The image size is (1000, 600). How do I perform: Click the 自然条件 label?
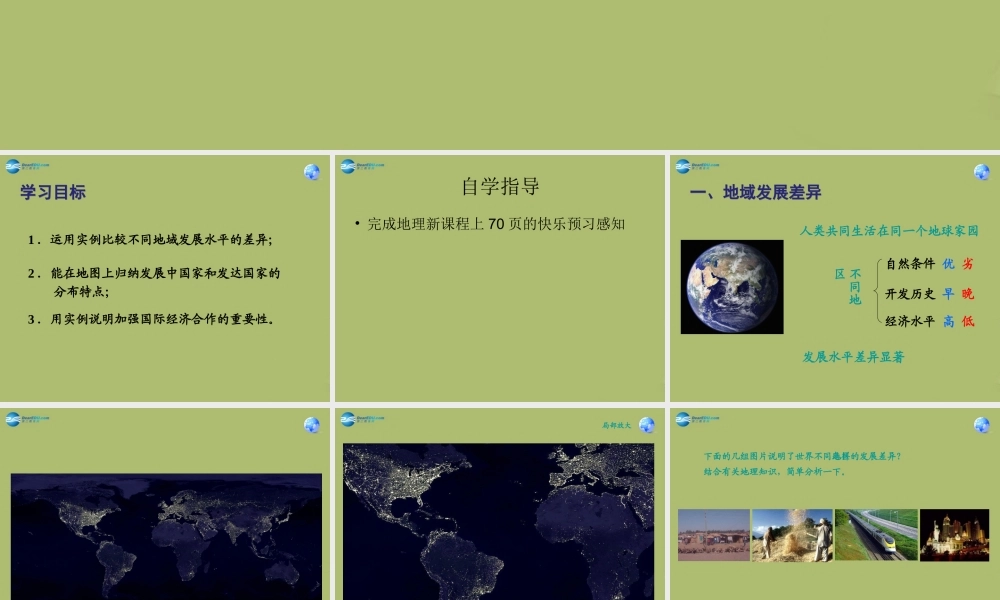click(x=910, y=264)
